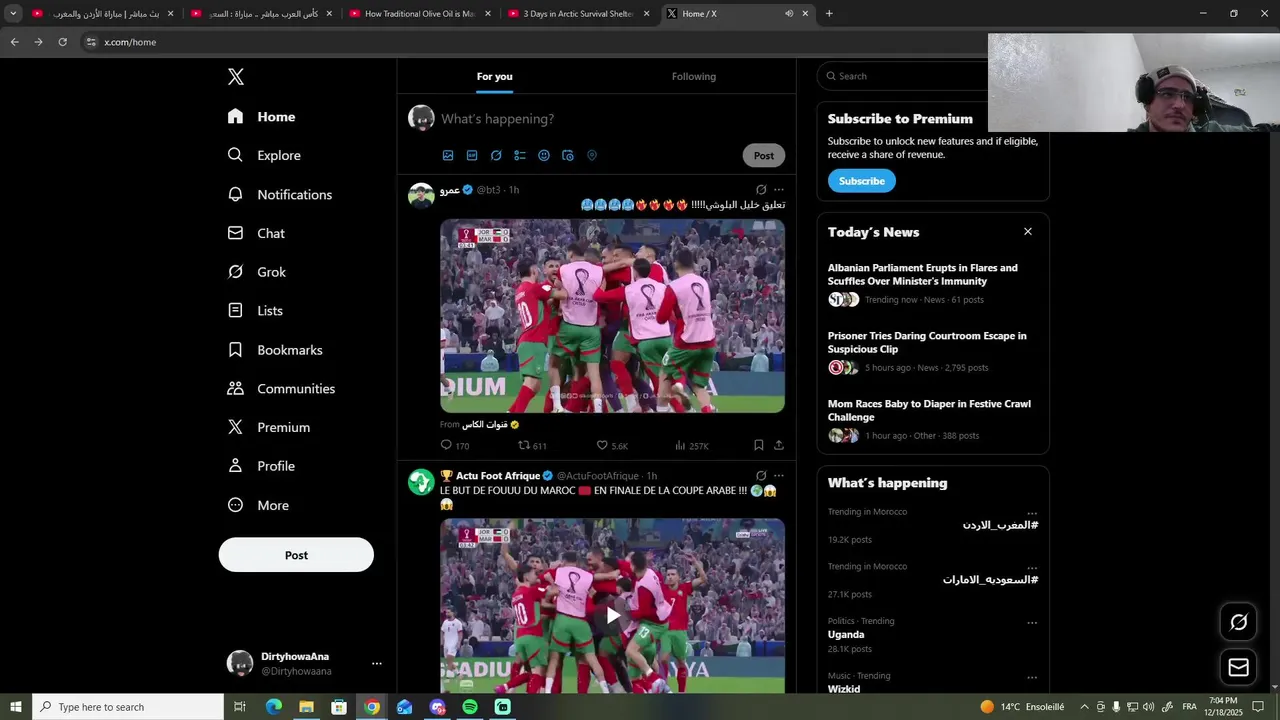
Task: Repost the @bt3 post with 611 reposts
Action: [x=532, y=445]
